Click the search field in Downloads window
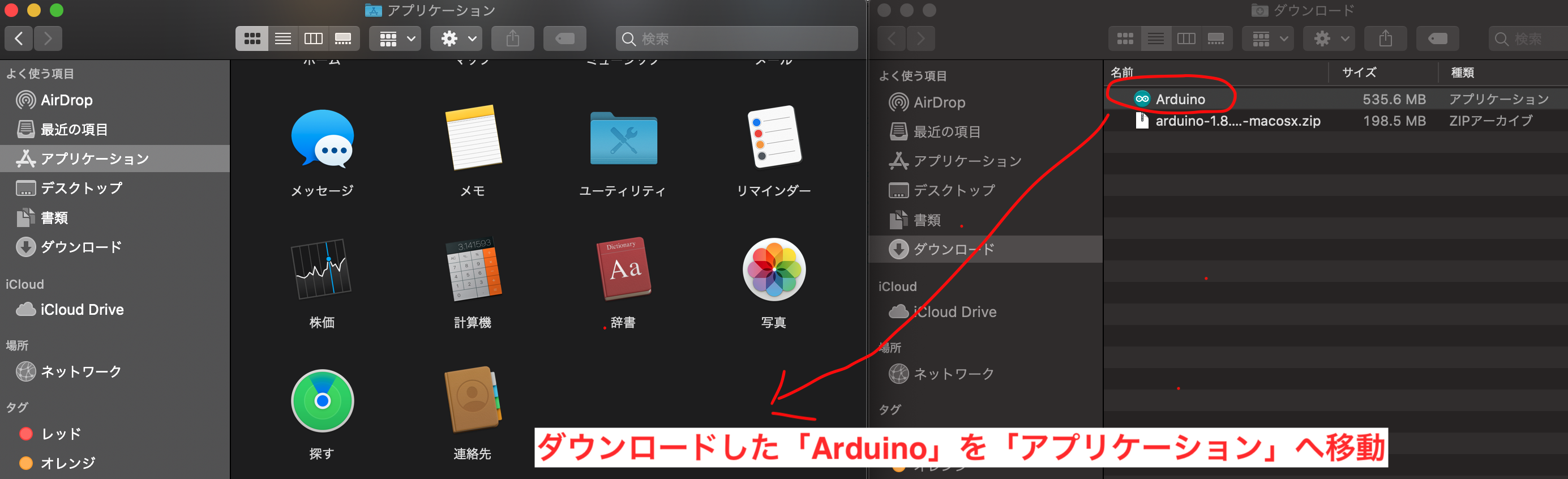 (x=1528, y=39)
